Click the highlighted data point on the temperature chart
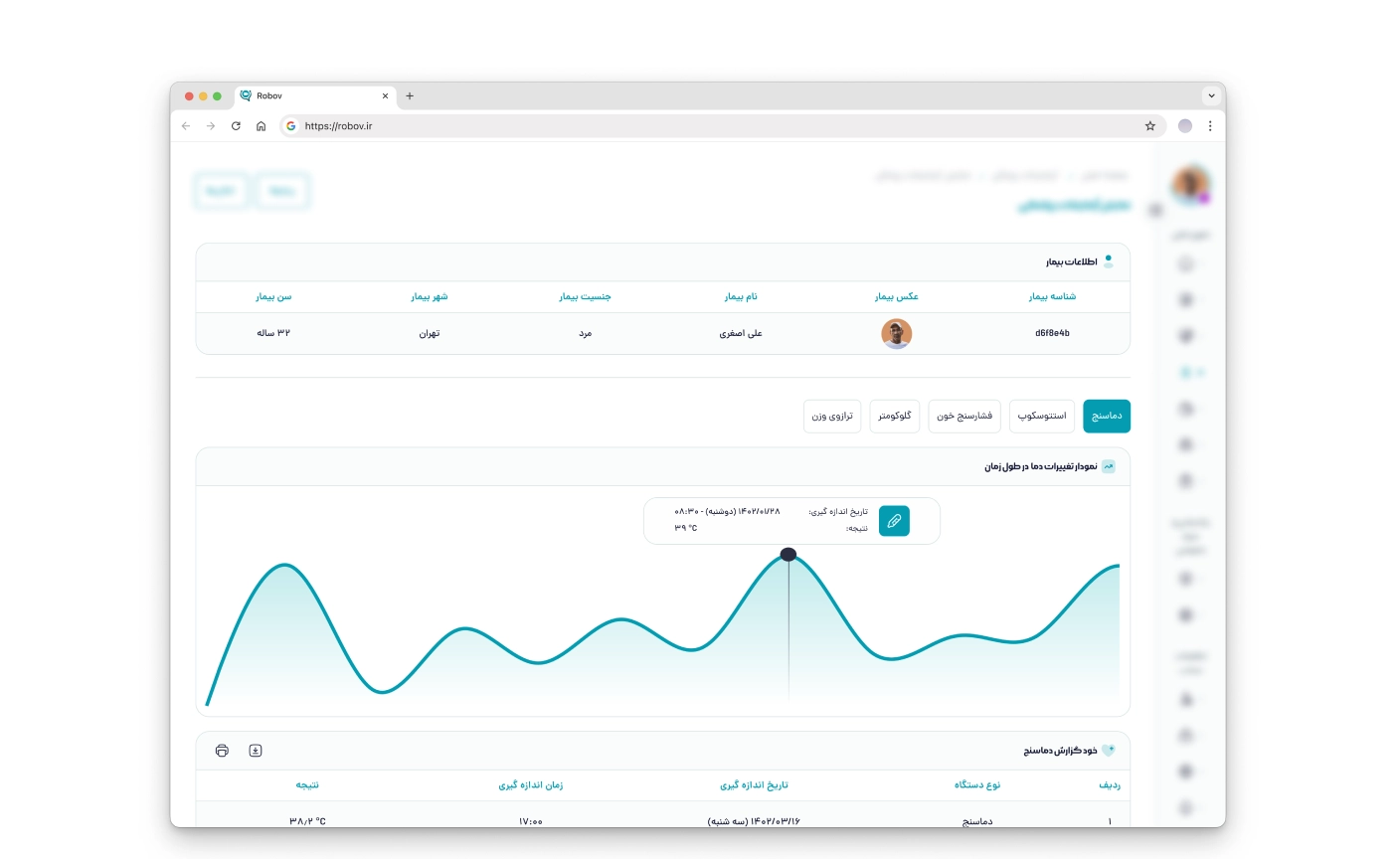This screenshot has width=1400, height=859. (788, 554)
